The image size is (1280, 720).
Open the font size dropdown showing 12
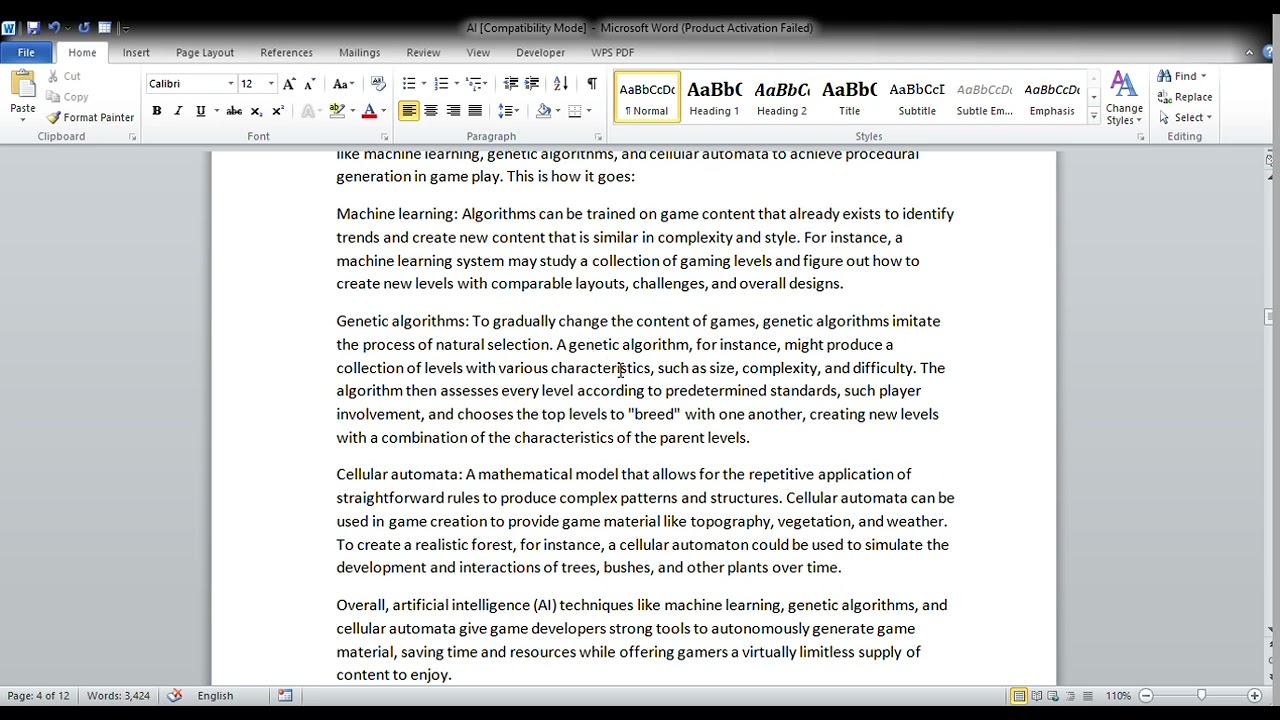pyautogui.click(x=270, y=84)
